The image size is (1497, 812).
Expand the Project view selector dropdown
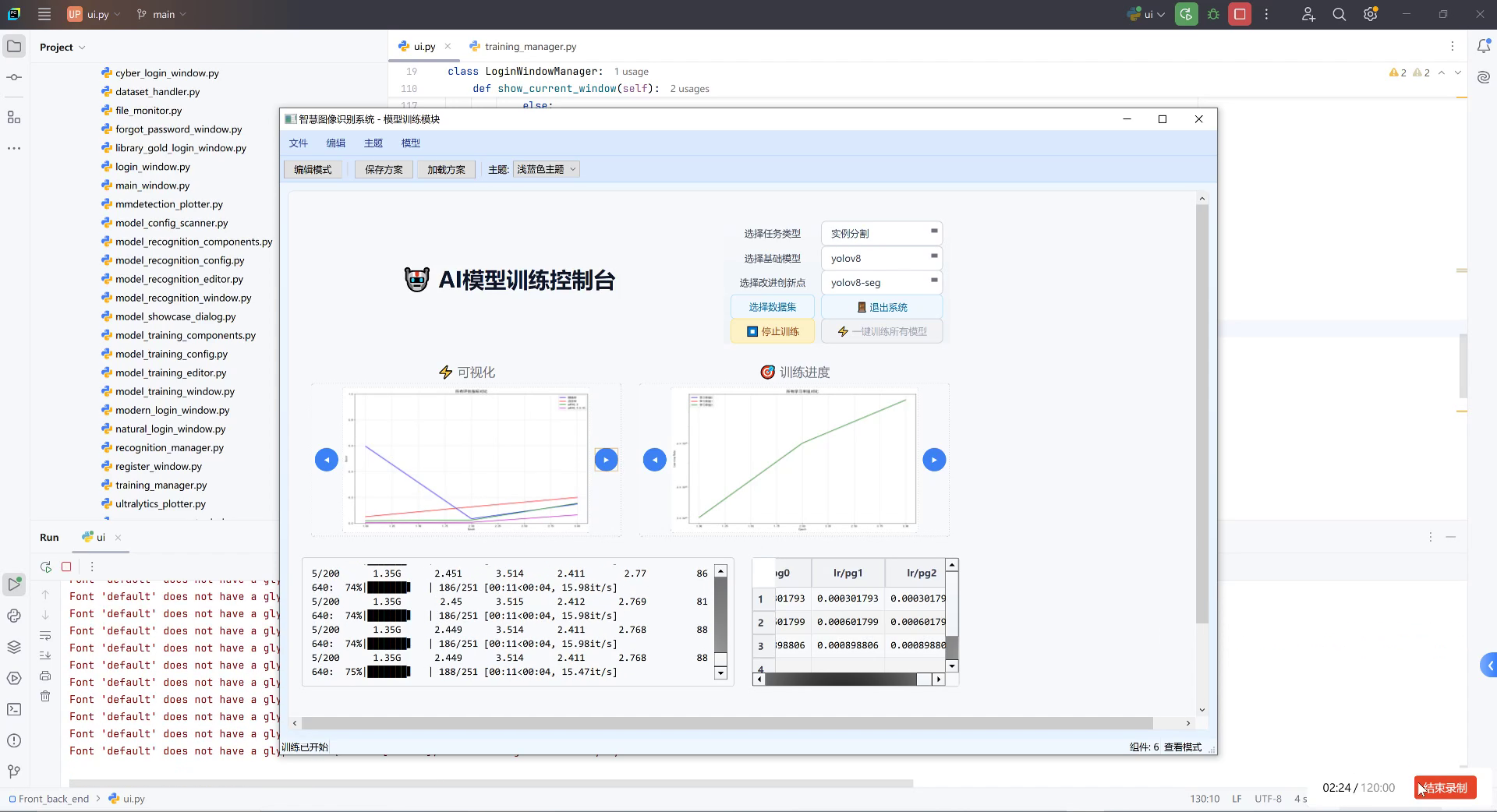pyautogui.click(x=62, y=47)
